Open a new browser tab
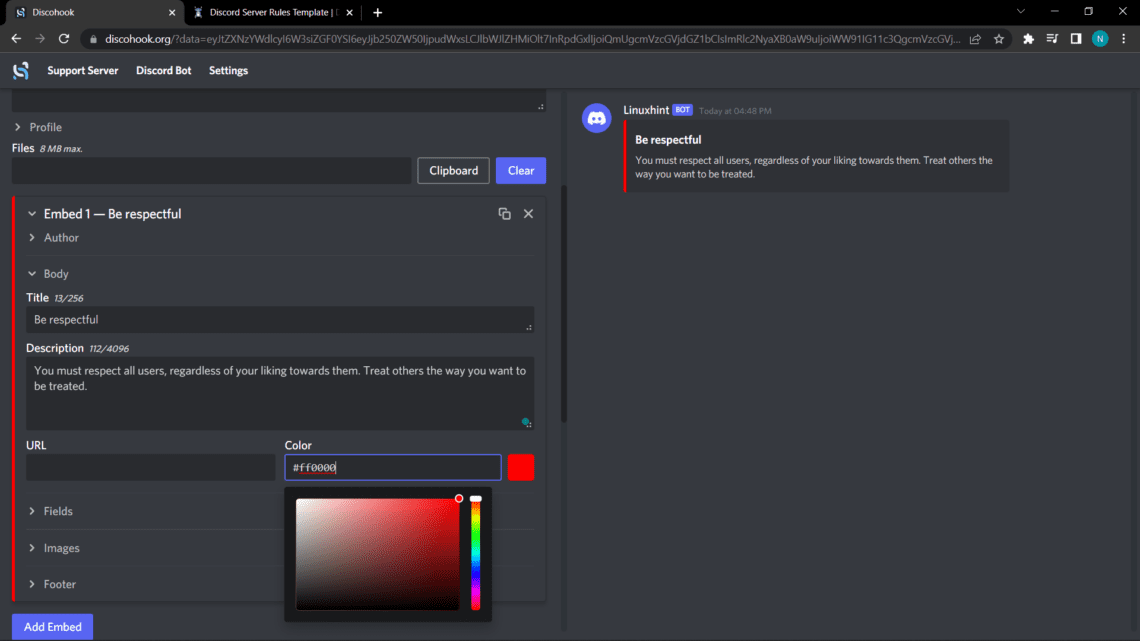 [377, 12]
